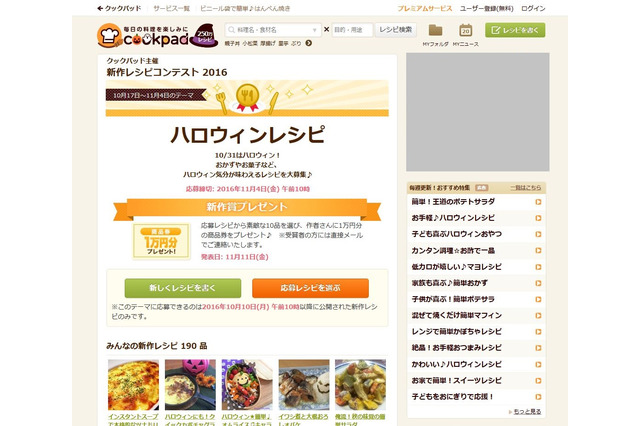Click the レシピ検索 button
Viewport: 640px width, 426px height.
click(x=396, y=30)
